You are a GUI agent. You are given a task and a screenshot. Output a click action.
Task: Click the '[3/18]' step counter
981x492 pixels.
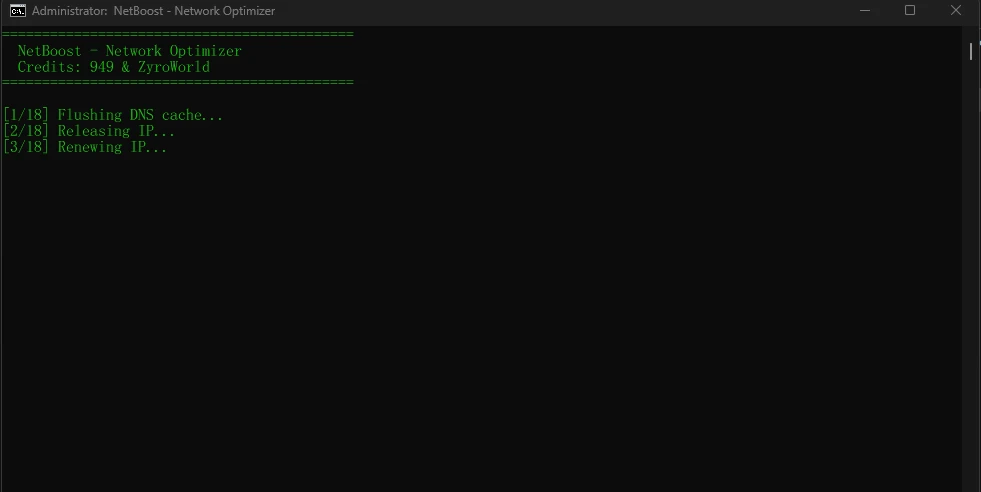point(26,147)
